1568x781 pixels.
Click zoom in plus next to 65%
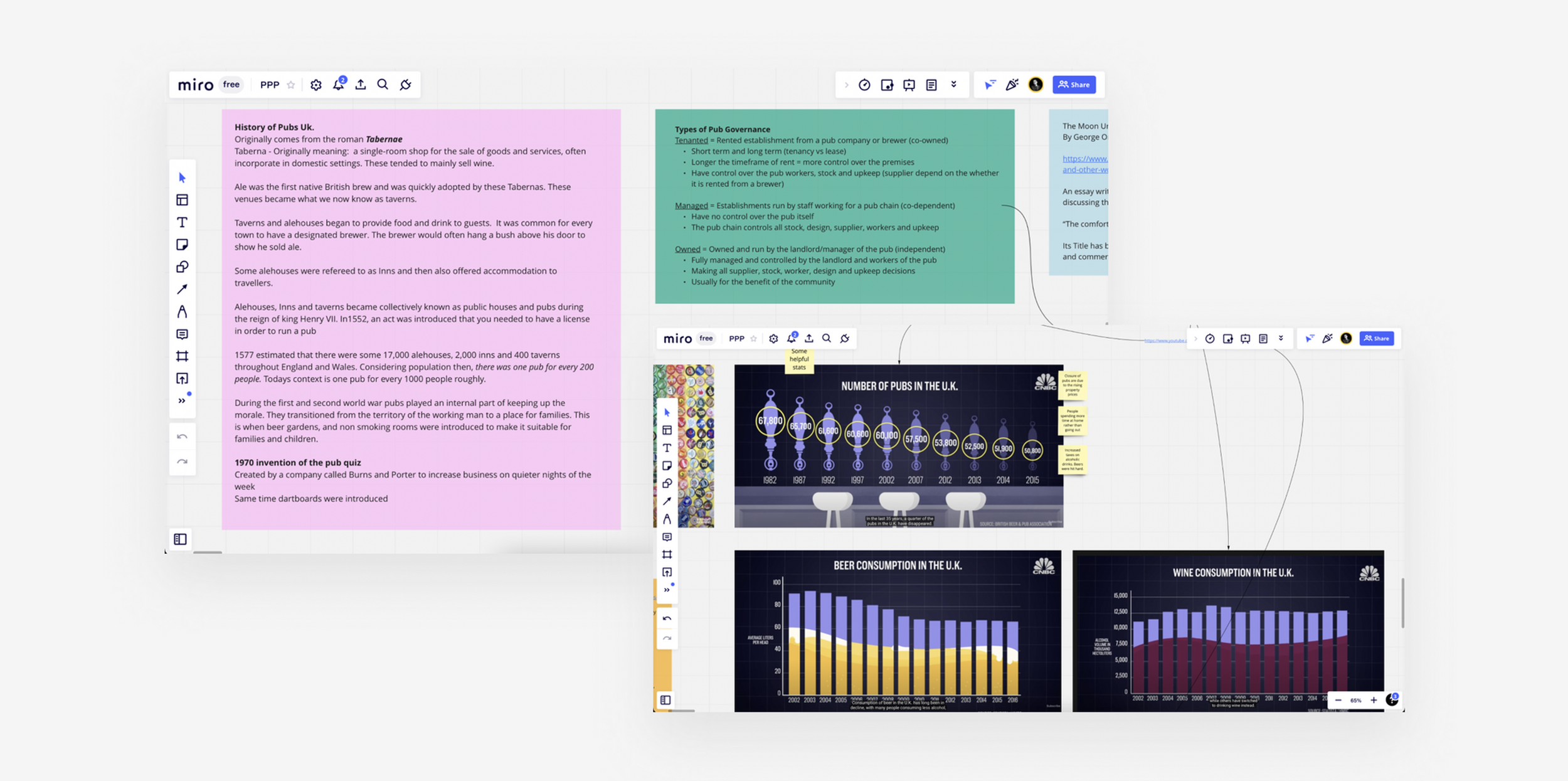(x=1374, y=700)
